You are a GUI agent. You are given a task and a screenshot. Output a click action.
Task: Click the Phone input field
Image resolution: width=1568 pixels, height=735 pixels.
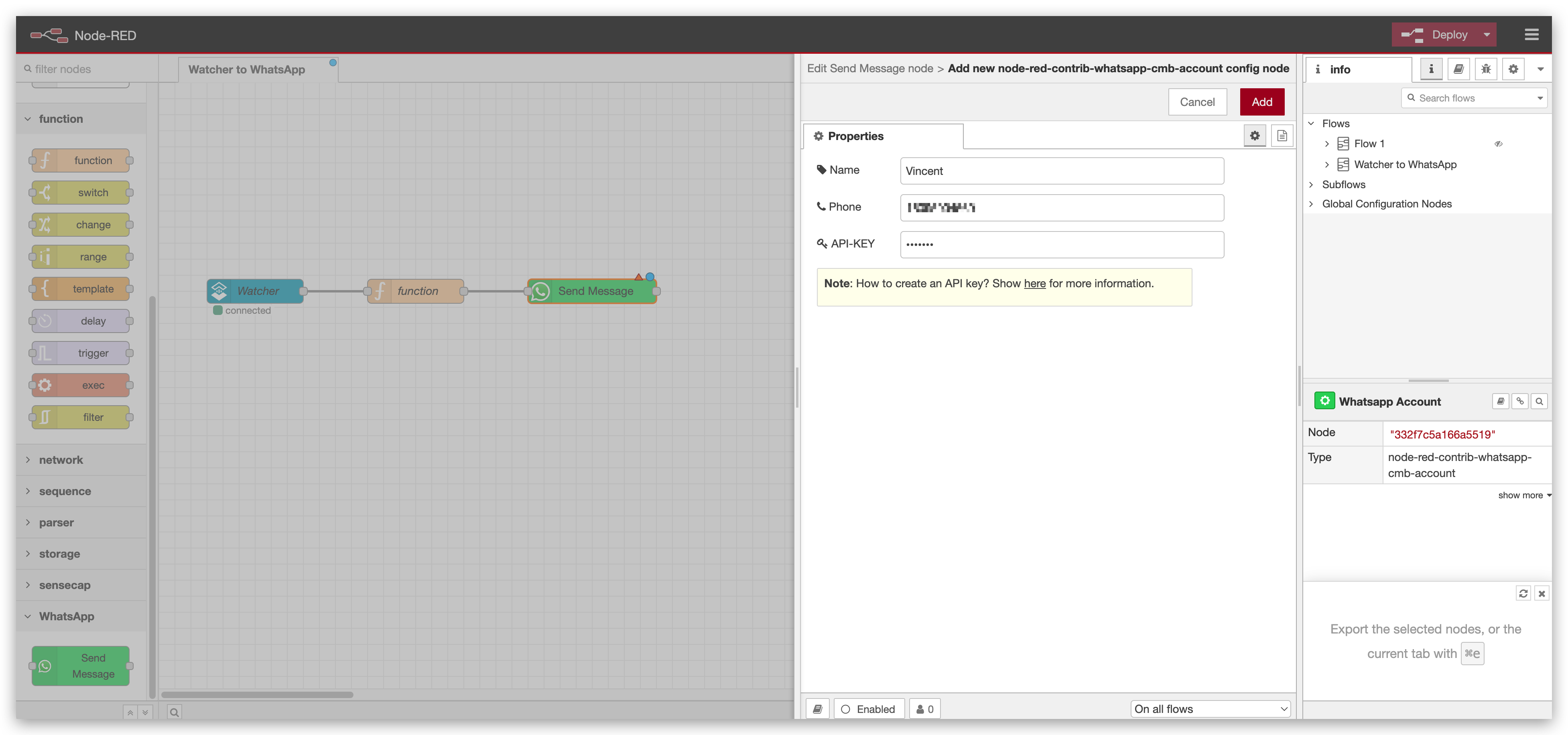[1062, 207]
